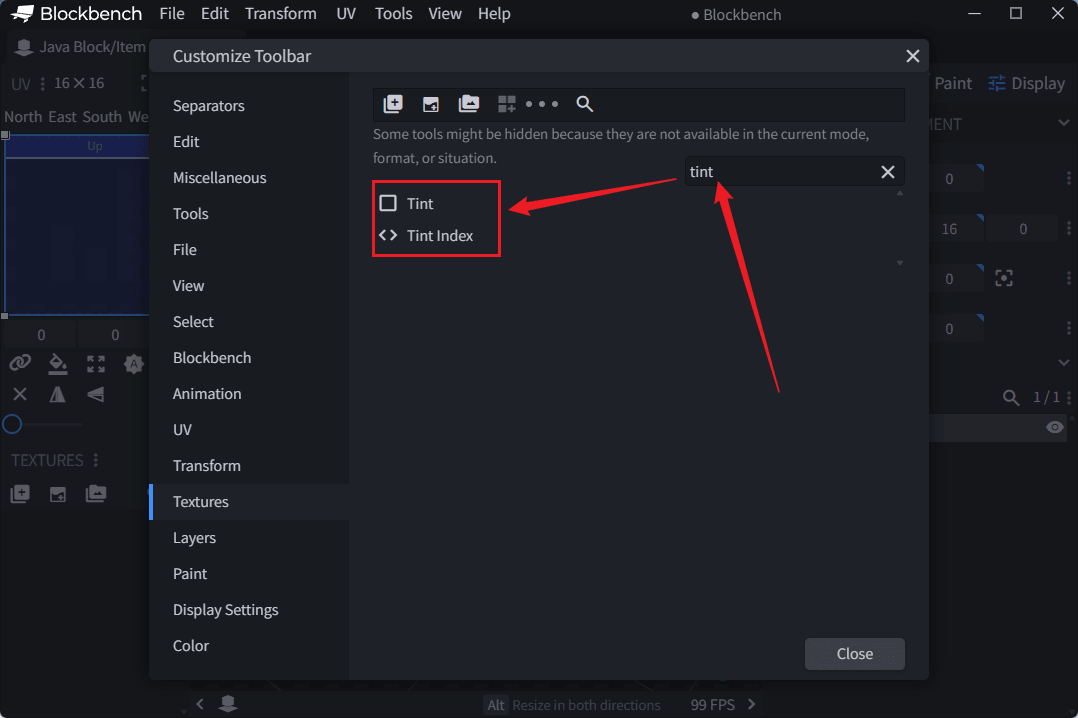Open Color category
The image size is (1078, 718).
[x=250, y=646]
